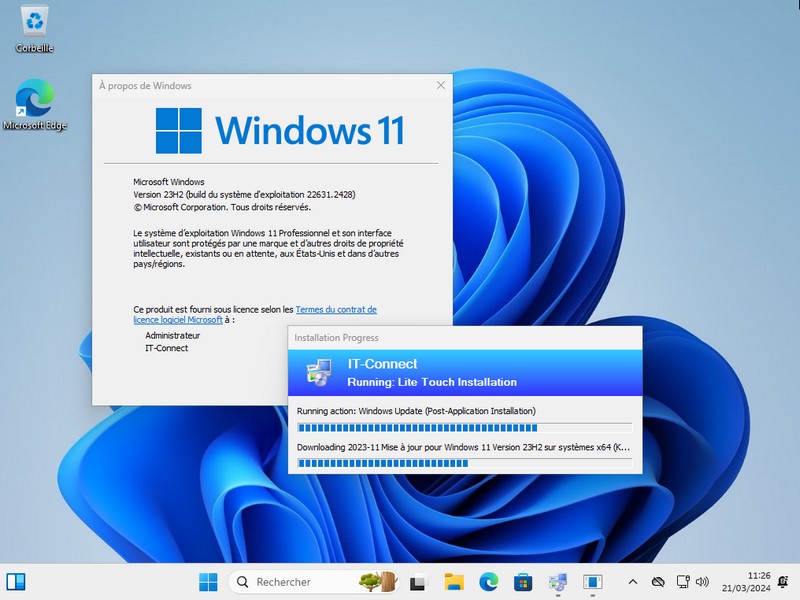The width and height of the screenshot is (800, 600).
Task: Click the Administrateur licensee name
Action: click(x=172, y=335)
